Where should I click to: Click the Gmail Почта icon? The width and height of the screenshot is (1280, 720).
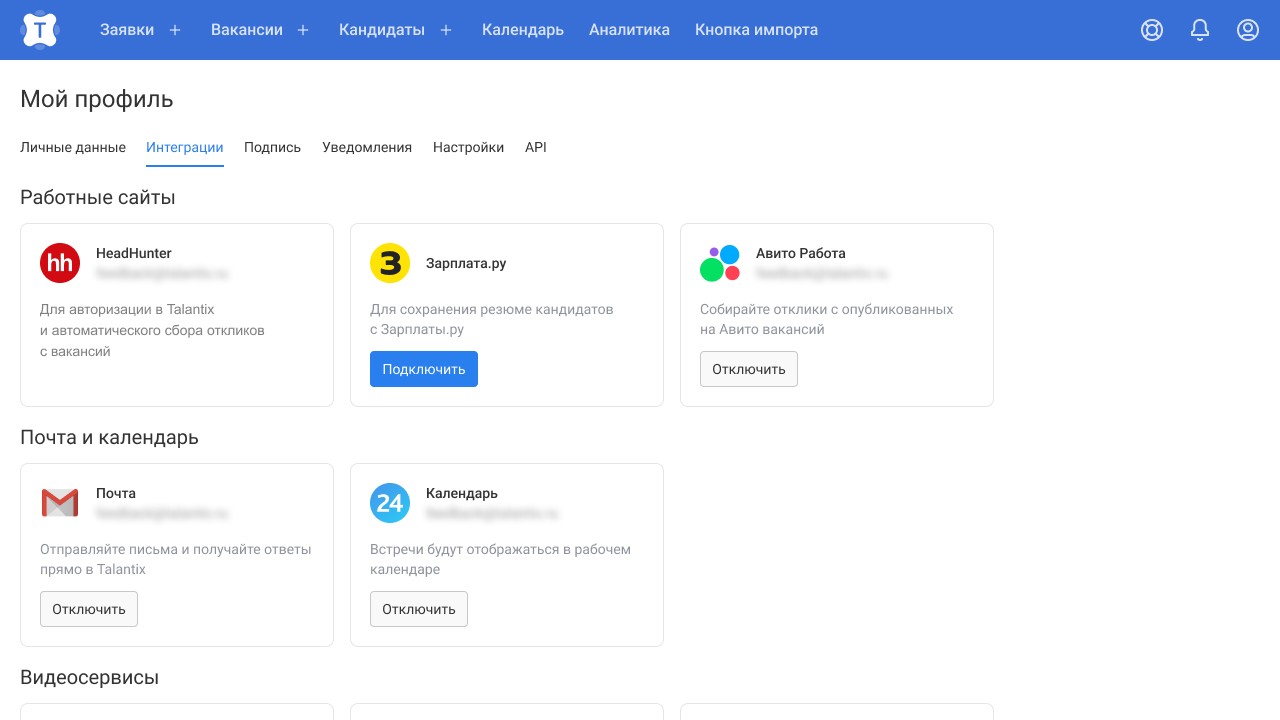60,503
